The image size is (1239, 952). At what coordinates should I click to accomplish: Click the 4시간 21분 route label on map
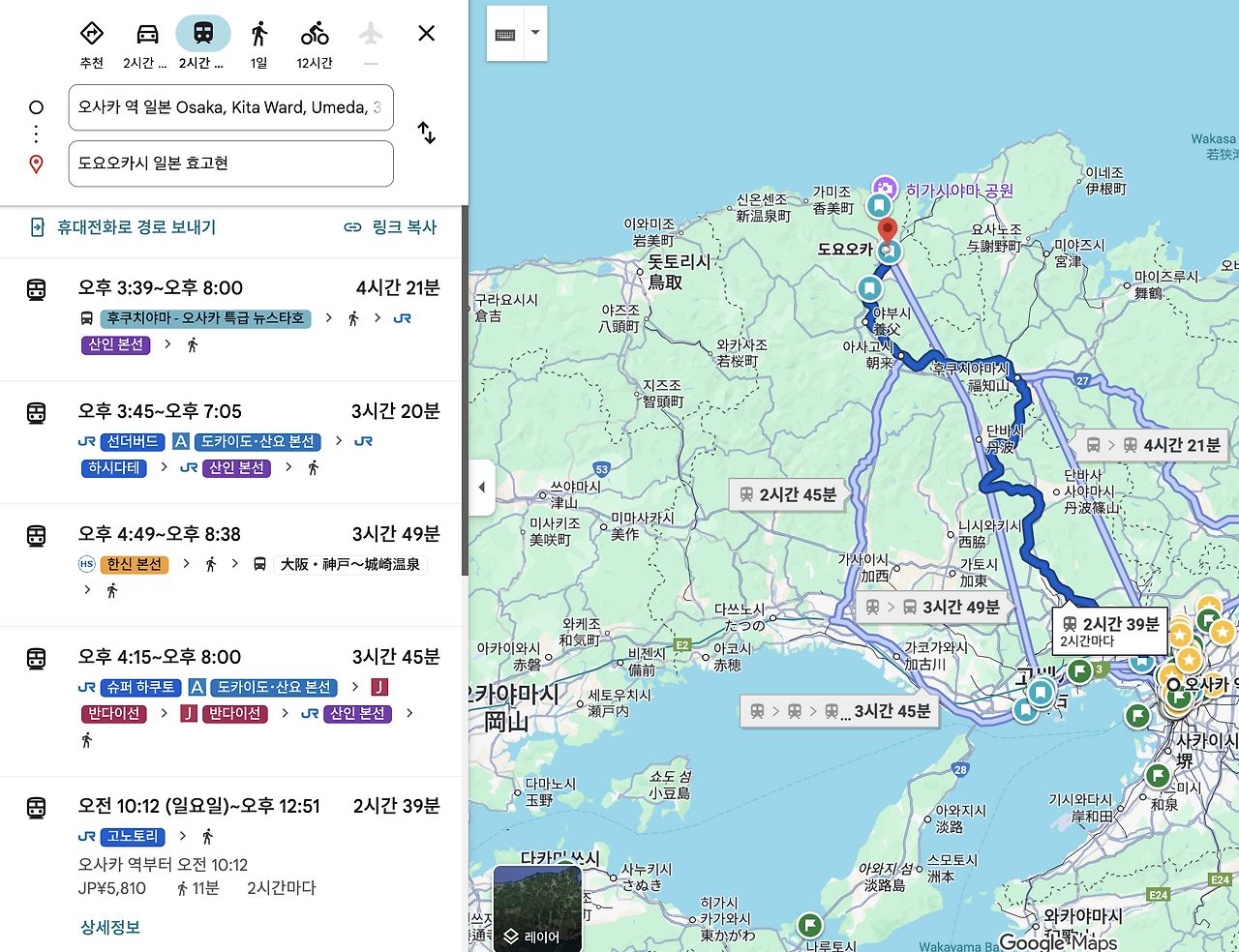pyautogui.click(x=1153, y=445)
